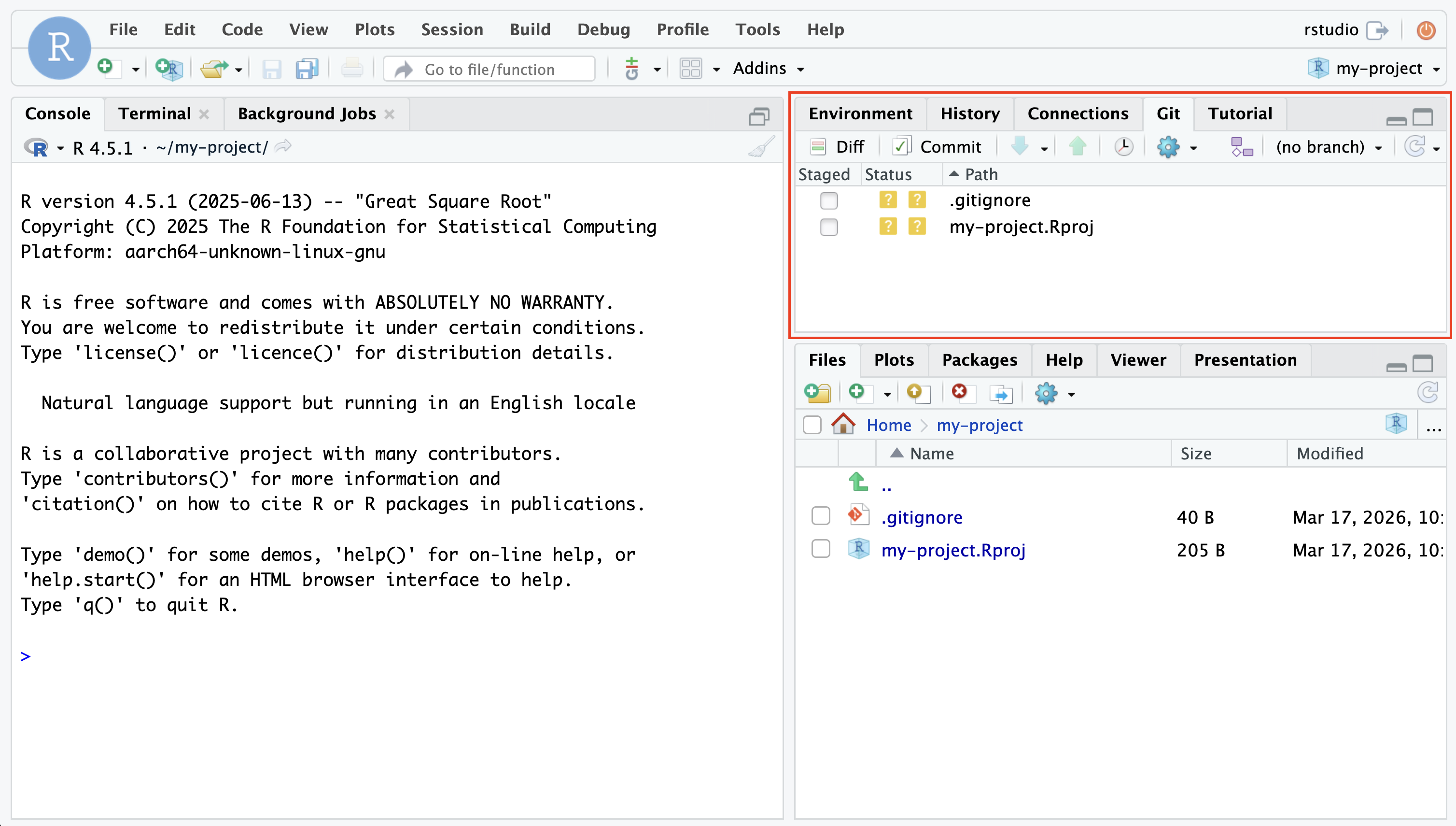Click the new Git branch icon
This screenshot has width=1456, height=826.
[1241, 146]
